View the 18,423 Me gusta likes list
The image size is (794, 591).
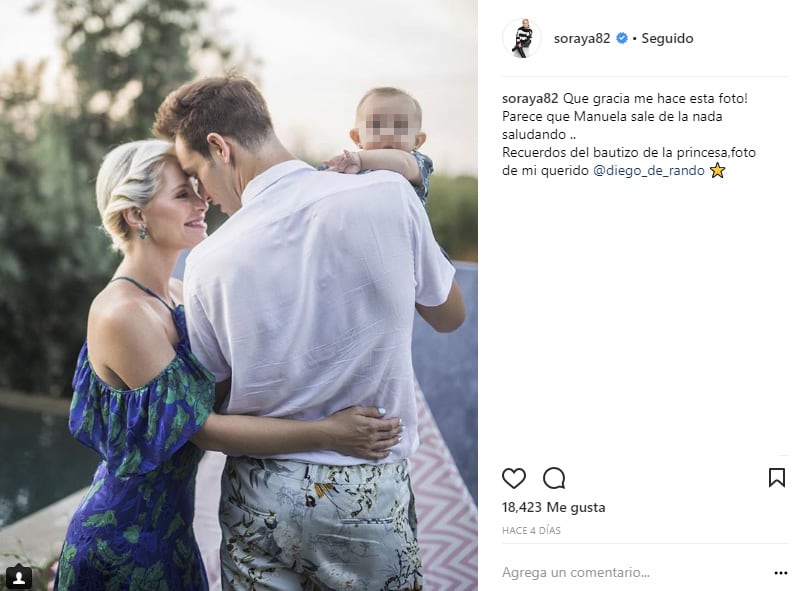(553, 507)
